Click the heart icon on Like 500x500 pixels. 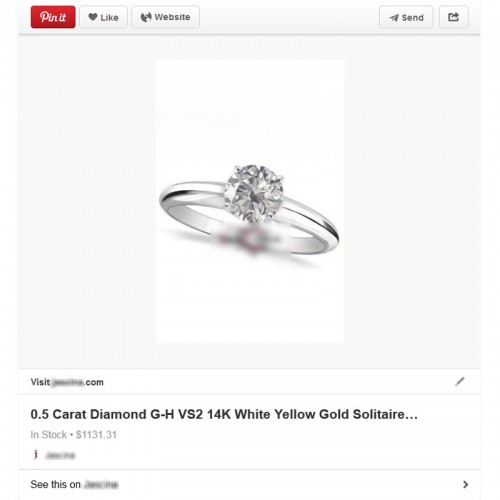click(93, 17)
